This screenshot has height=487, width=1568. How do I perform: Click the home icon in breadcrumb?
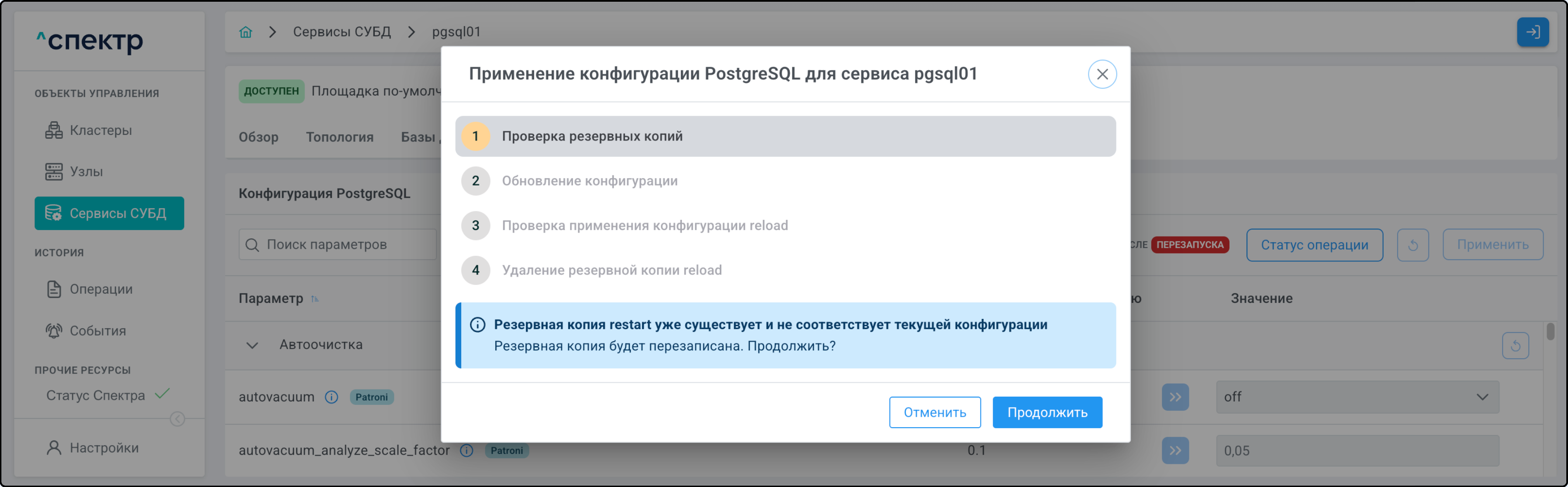click(x=245, y=31)
